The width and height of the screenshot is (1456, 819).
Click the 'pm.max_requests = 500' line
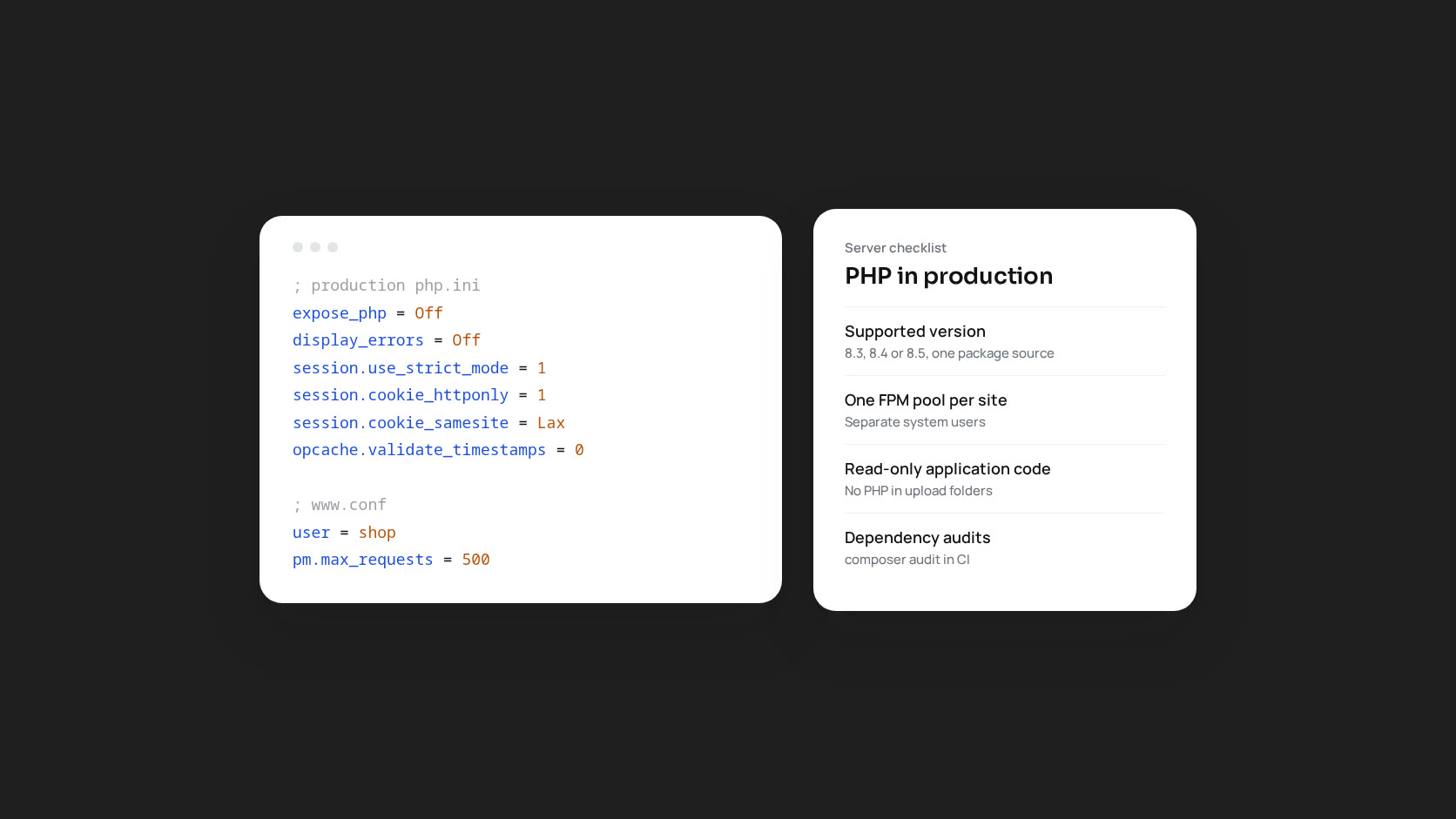tap(391, 560)
